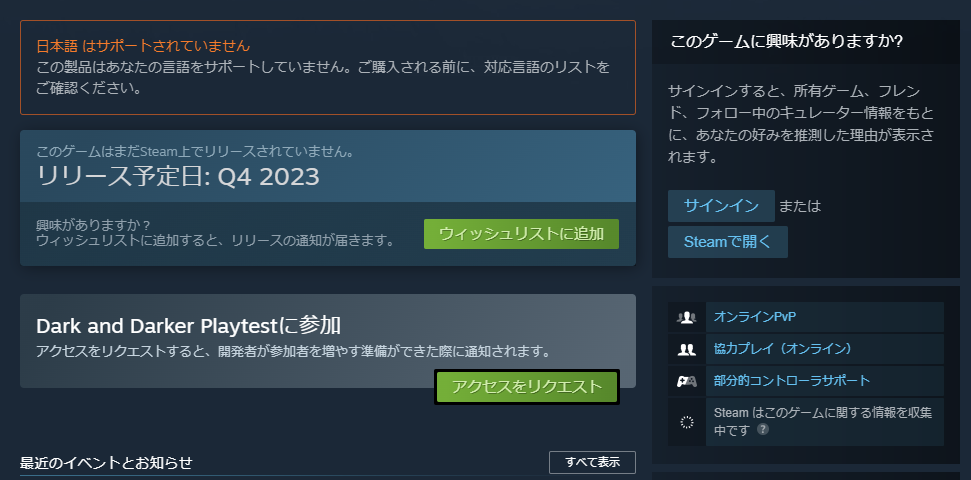Click the partial controller support gamepad icon
The height and width of the screenshot is (480, 971).
(686, 381)
